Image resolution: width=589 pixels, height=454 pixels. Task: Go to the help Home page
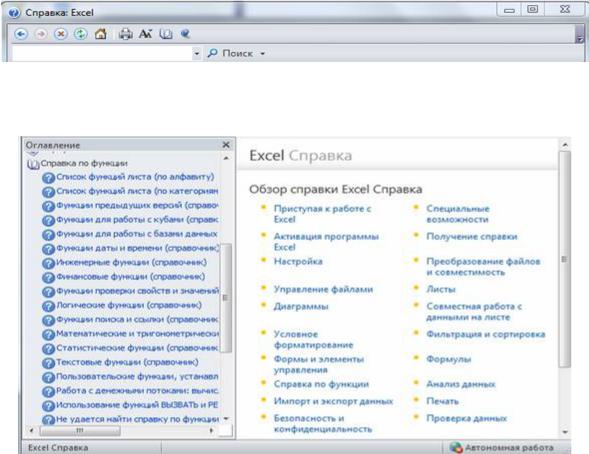(100, 34)
